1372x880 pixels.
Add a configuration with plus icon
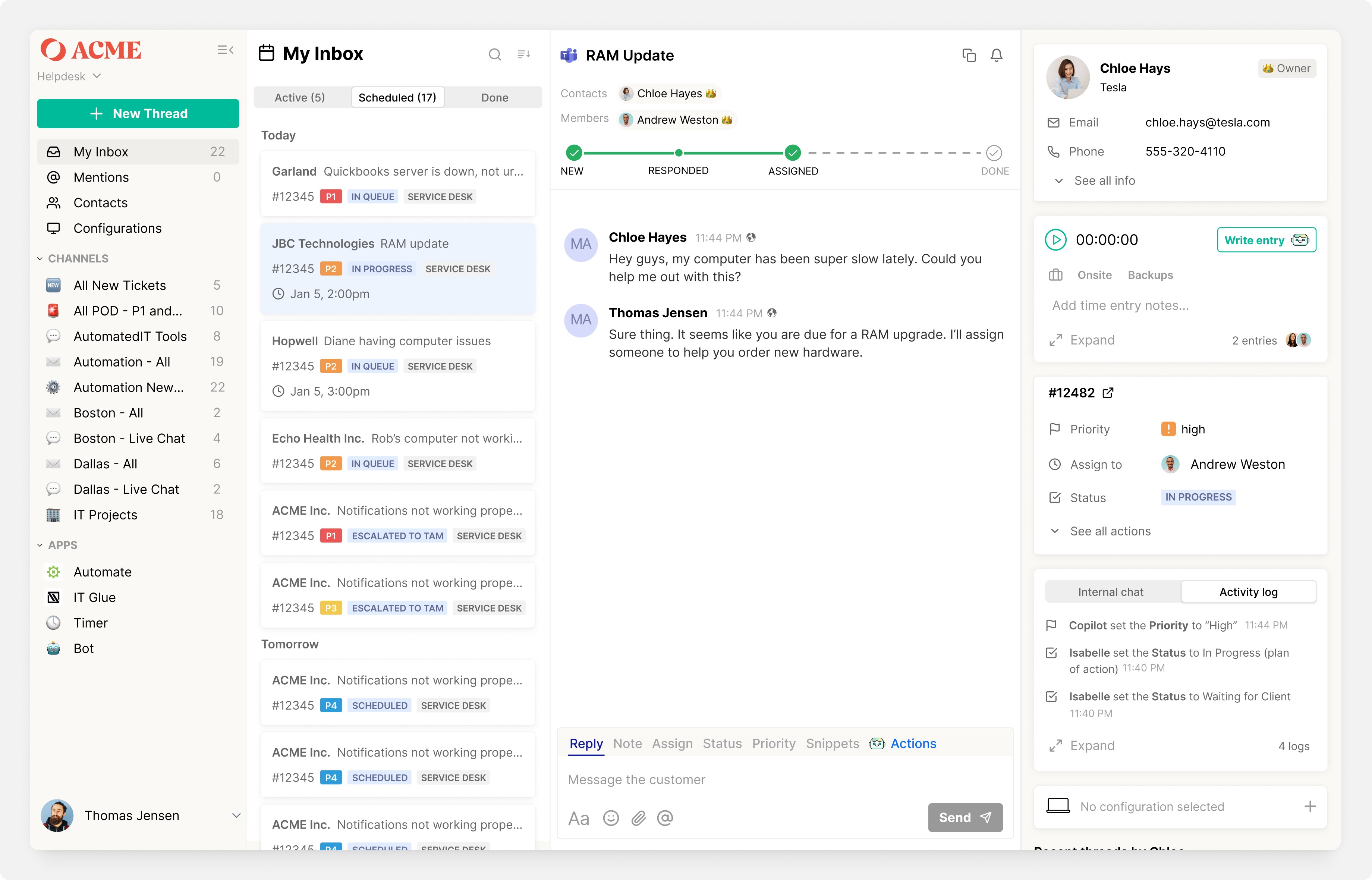pyautogui.click(x=1310, y=806)
